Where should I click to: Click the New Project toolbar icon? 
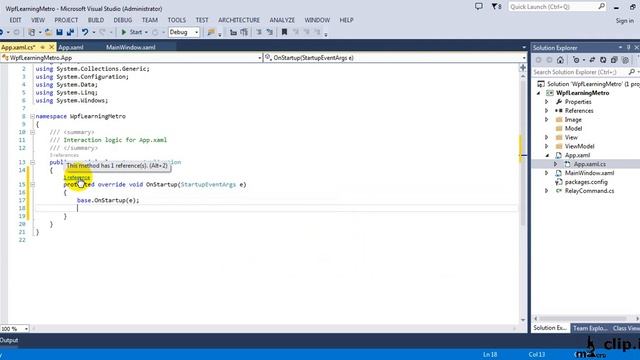point(31,32)
